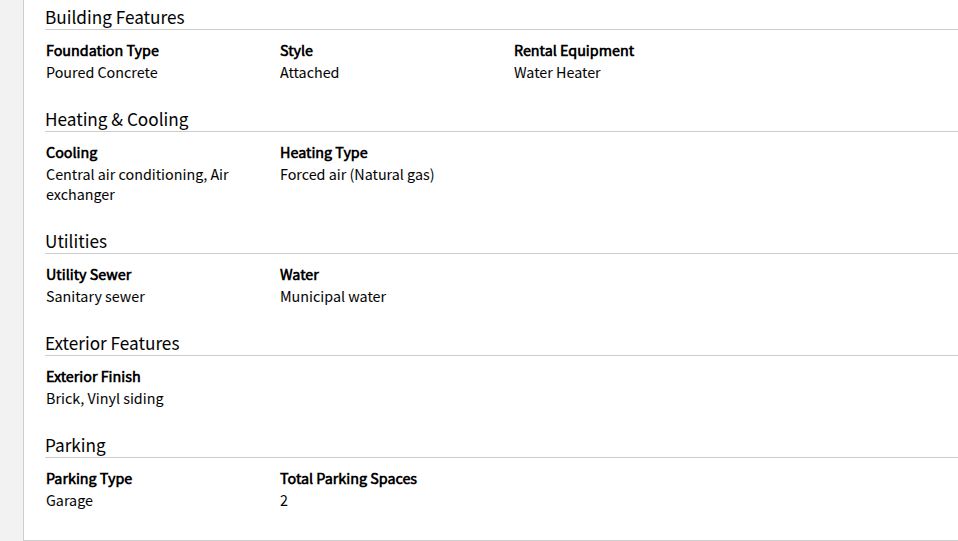
Task: Select the Total Parking Spaces label
Action: [348, 479]
